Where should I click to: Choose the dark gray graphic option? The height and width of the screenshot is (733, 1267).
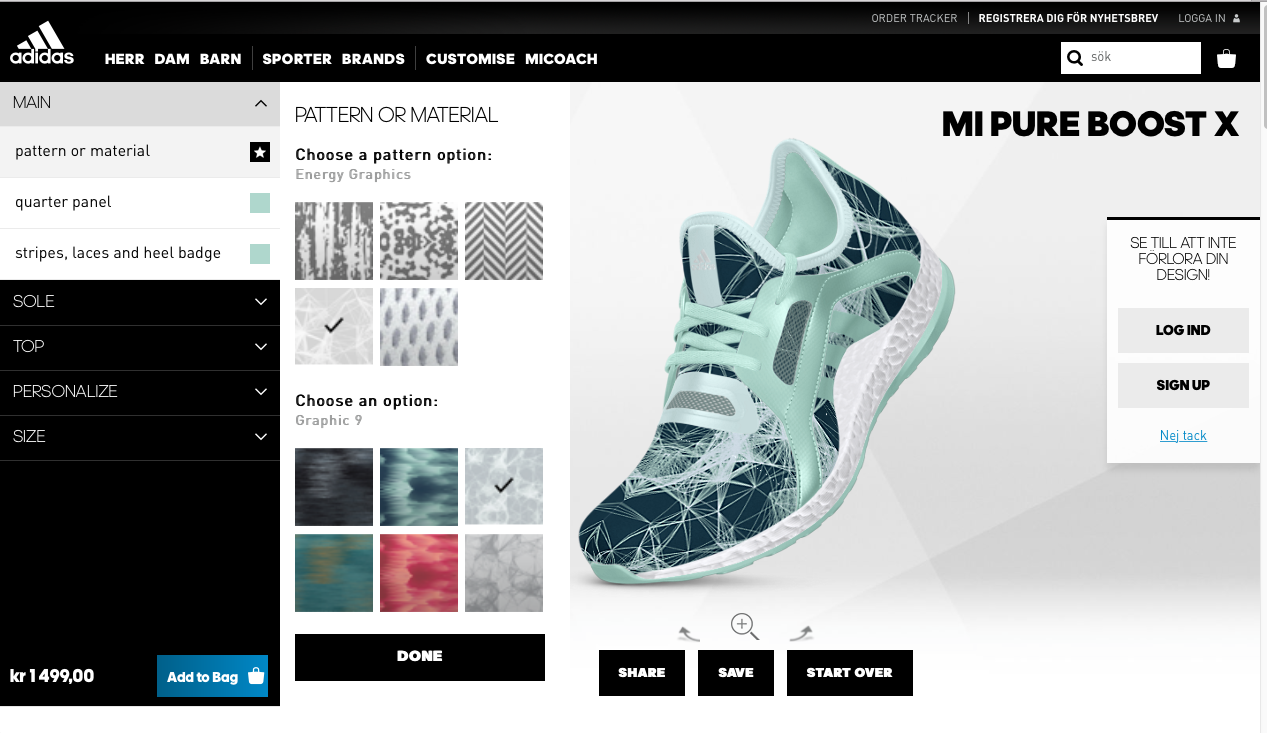pos(334,487)
